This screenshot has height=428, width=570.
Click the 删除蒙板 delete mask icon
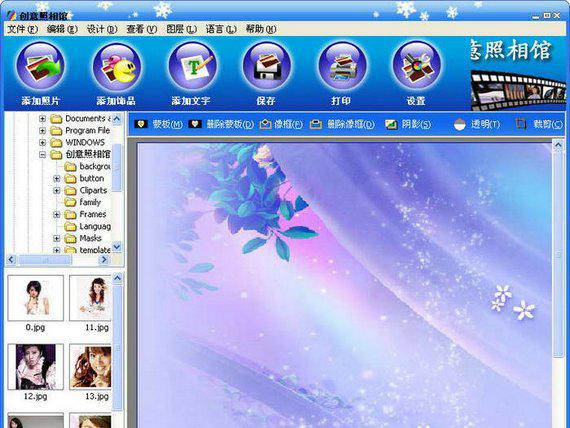pos(195,124)
